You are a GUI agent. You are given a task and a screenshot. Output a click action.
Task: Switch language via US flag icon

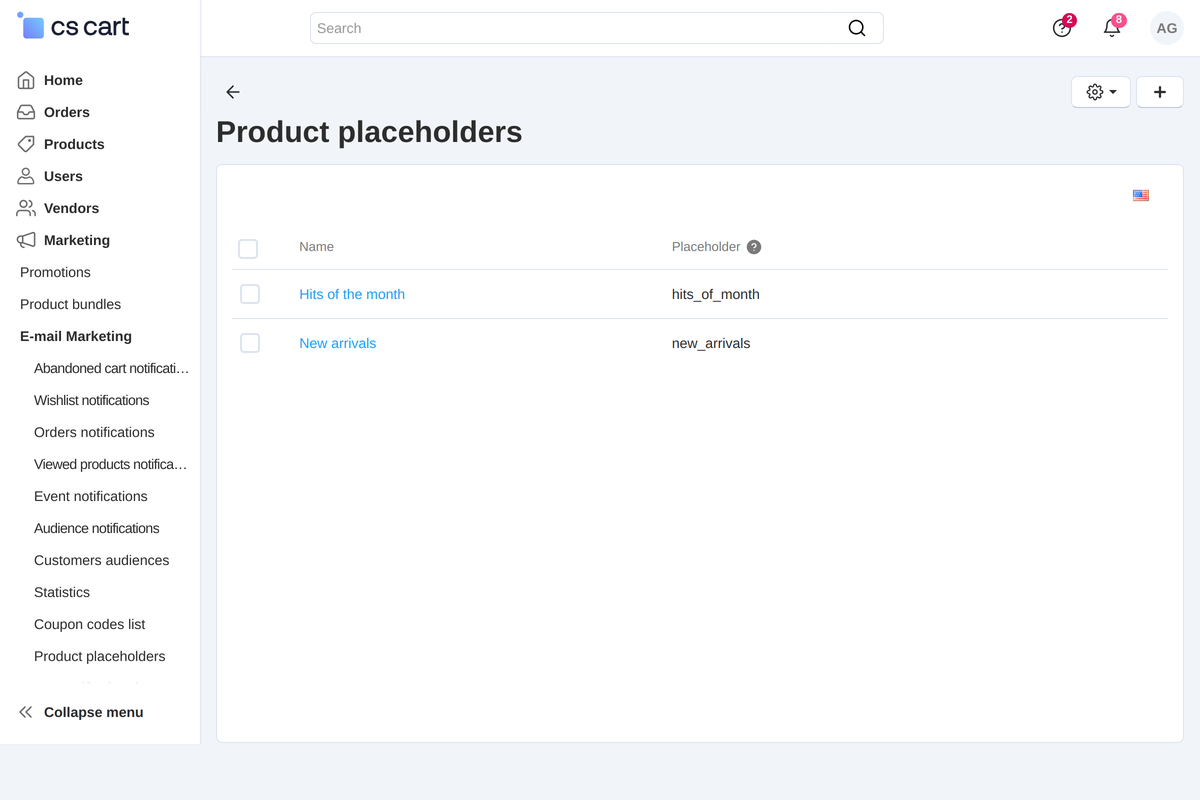click(1141, 195)
